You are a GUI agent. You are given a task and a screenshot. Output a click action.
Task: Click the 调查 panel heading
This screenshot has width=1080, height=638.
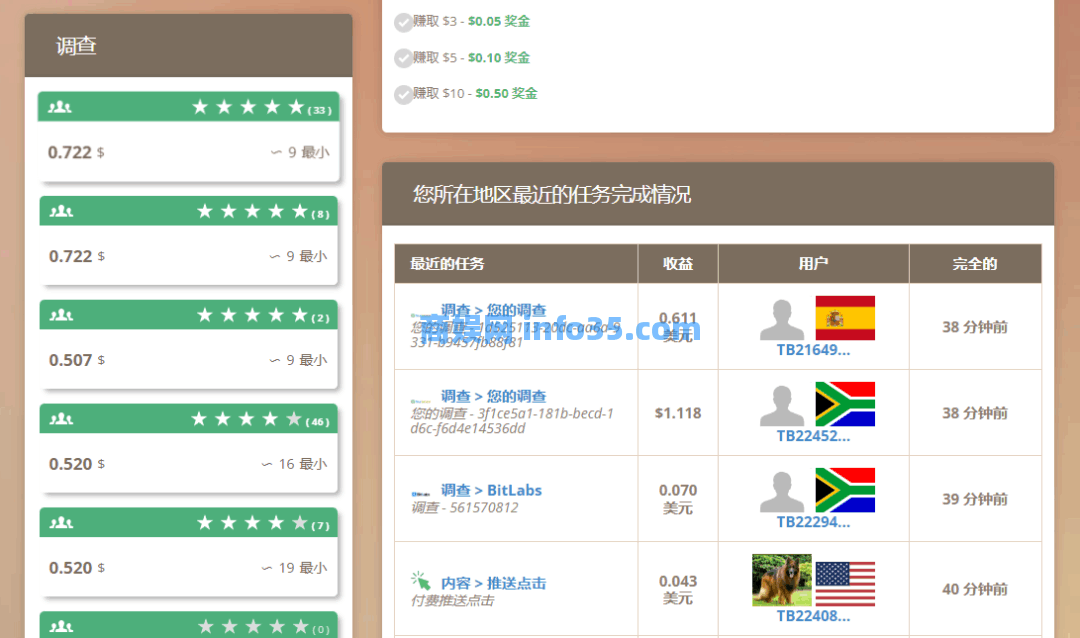(76, 46)
